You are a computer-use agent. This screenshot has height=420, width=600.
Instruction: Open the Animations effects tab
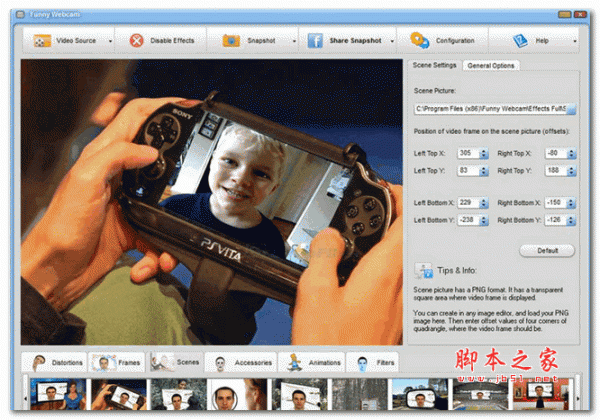tap(311, 362)
